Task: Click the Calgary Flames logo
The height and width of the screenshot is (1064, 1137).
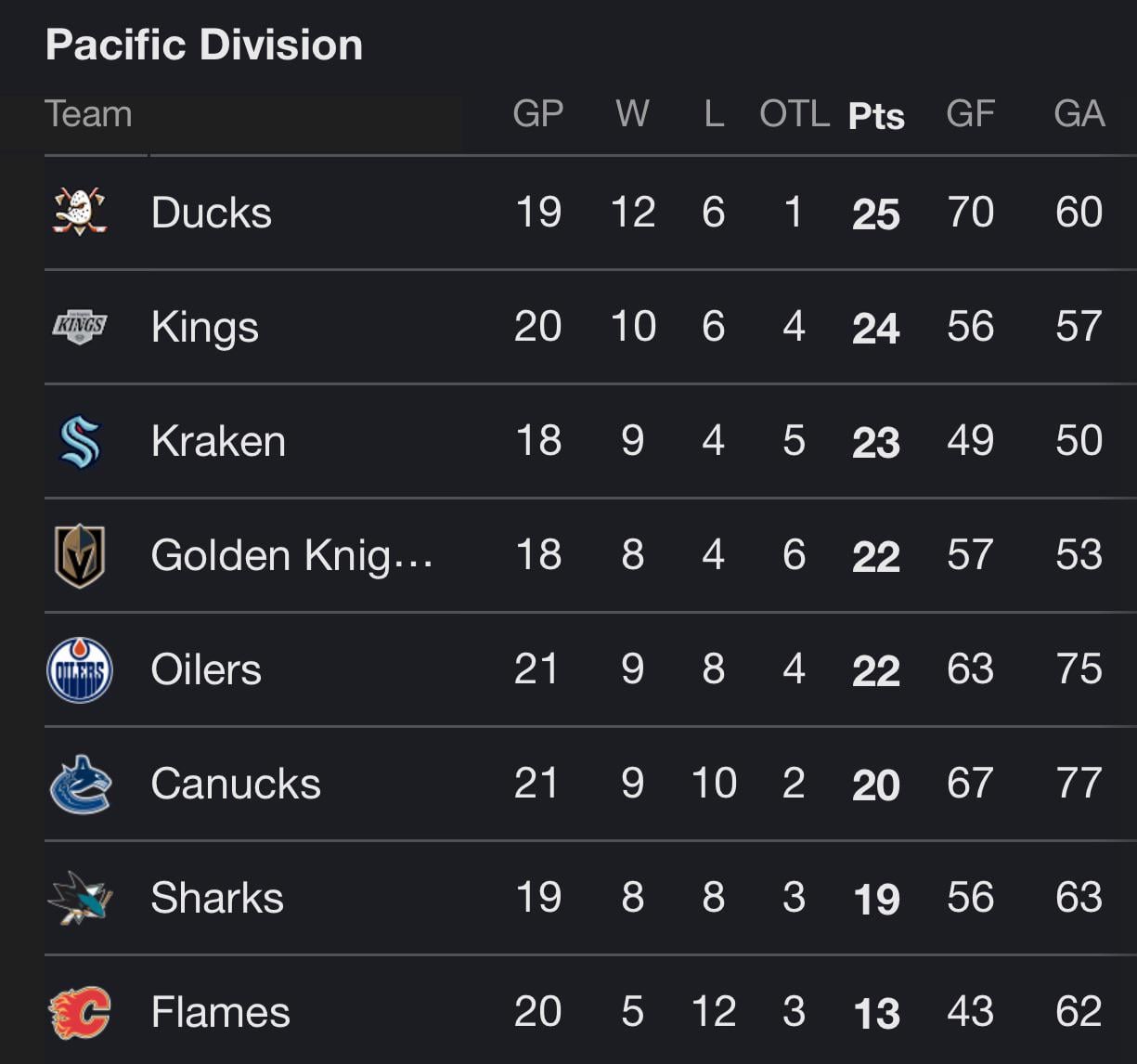Action: [x=80, y=1012]
